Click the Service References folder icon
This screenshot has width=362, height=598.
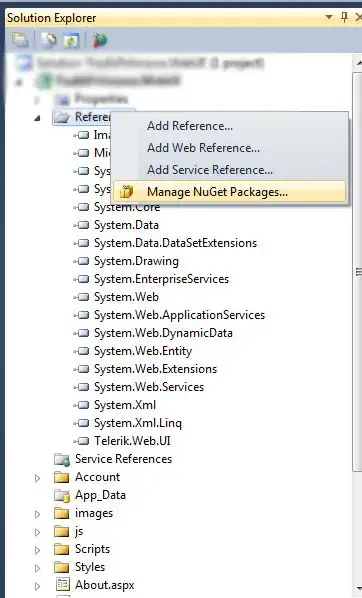click(61, 459)
